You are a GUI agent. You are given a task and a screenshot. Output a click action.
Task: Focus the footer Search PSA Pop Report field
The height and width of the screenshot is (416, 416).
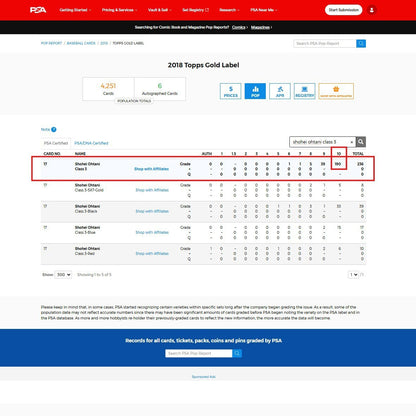199,353
